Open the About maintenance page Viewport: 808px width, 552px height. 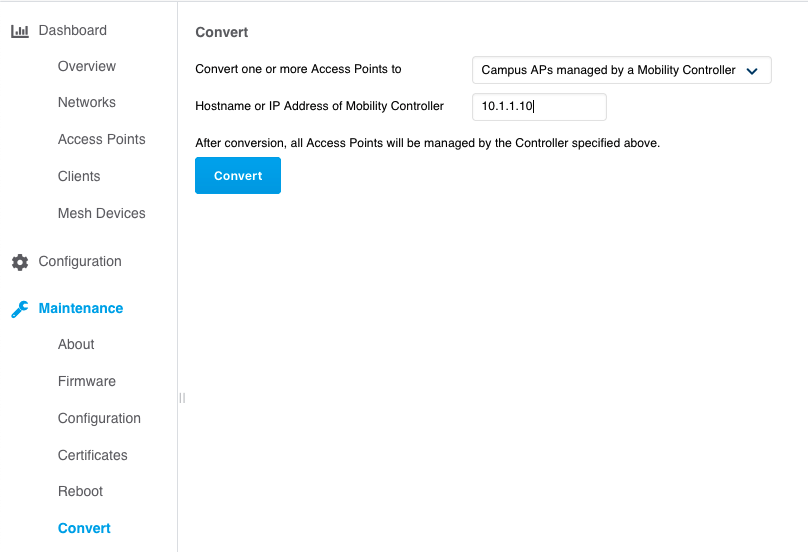[76, 345]
